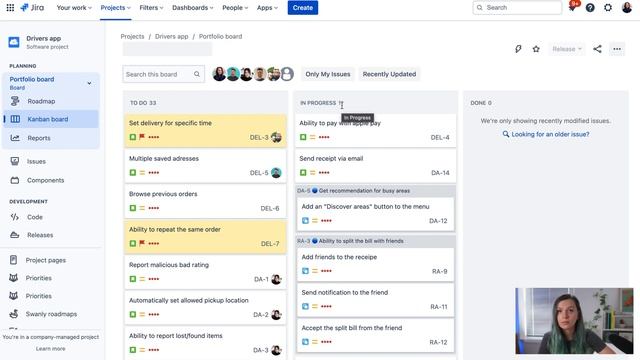Filter by the first assignee avatar

click(x=219, y=74)
